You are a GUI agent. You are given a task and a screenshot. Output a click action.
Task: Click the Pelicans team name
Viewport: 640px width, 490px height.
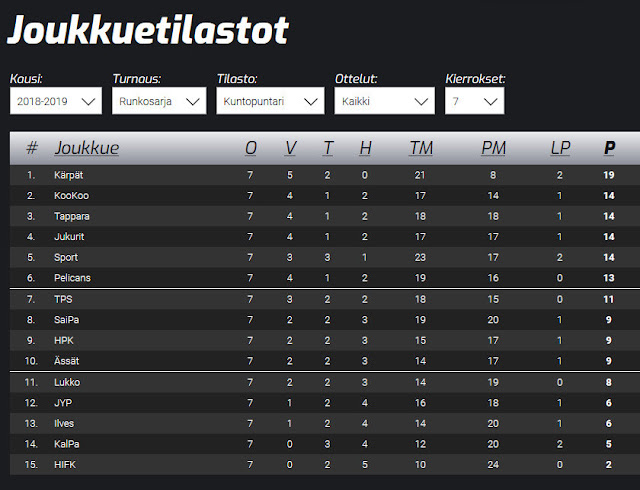(x=72, y=278)
